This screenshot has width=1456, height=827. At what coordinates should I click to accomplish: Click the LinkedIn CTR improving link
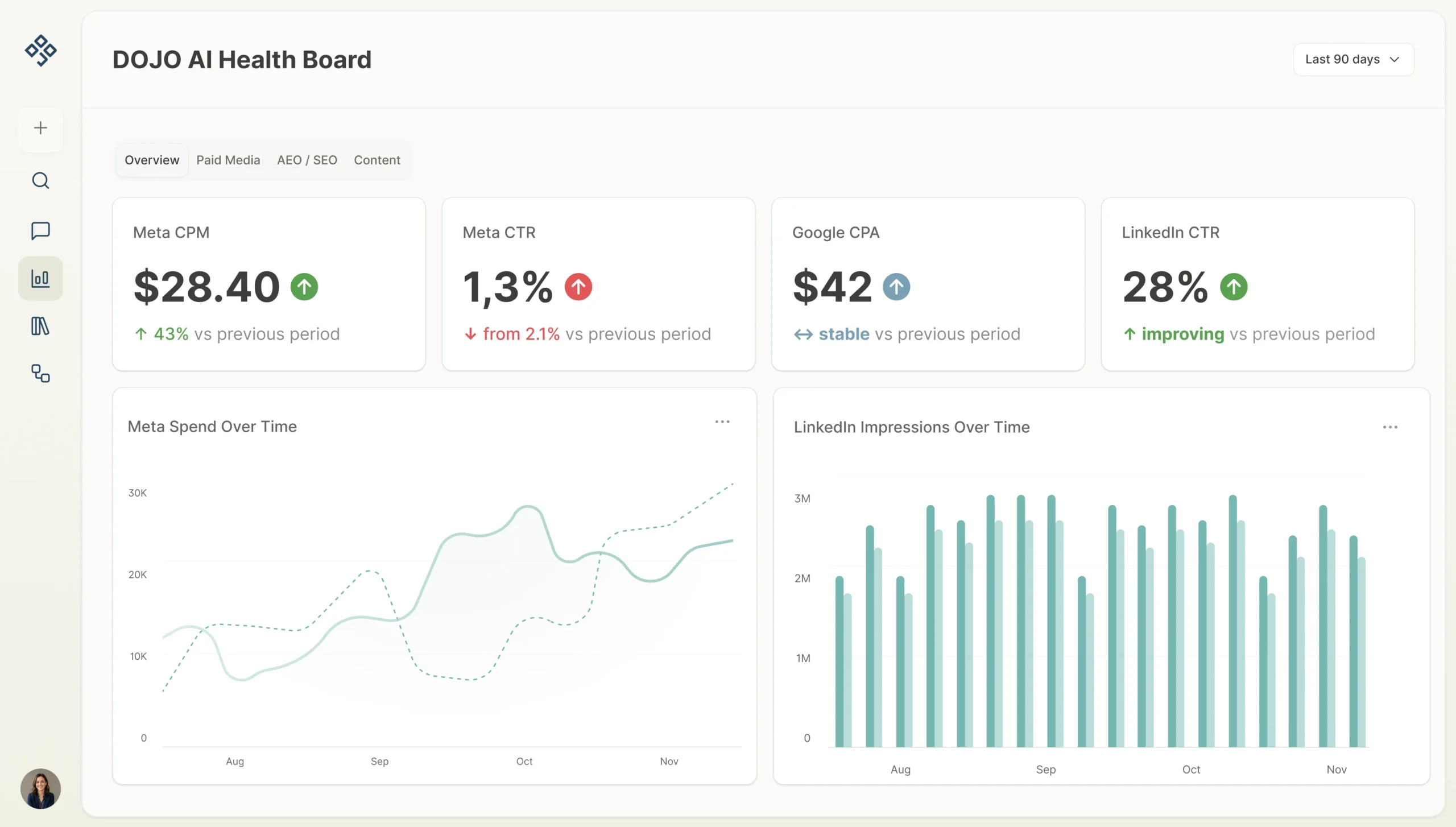[x=1182, y=334]
